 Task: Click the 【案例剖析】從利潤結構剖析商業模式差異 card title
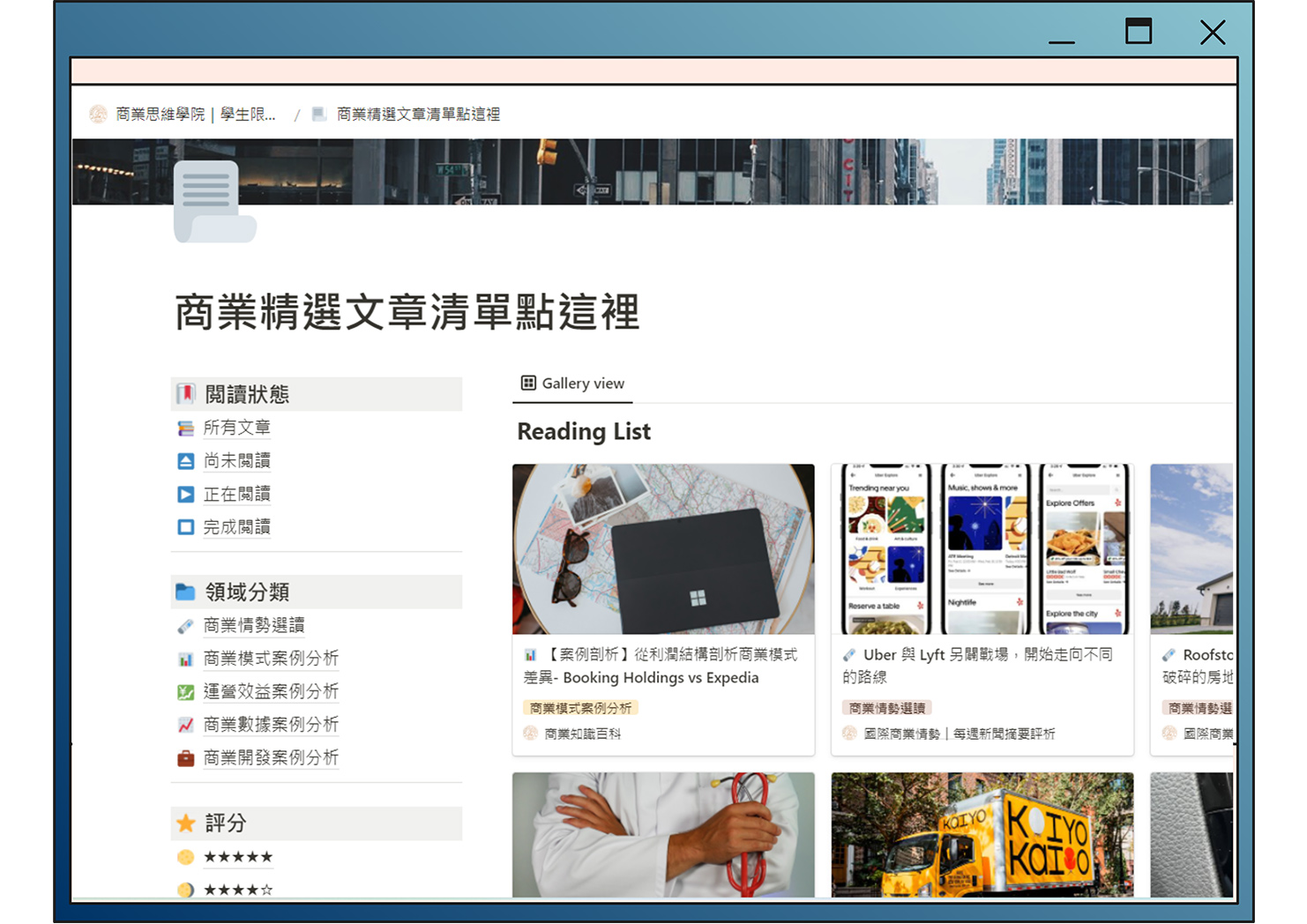click(661, 666)
